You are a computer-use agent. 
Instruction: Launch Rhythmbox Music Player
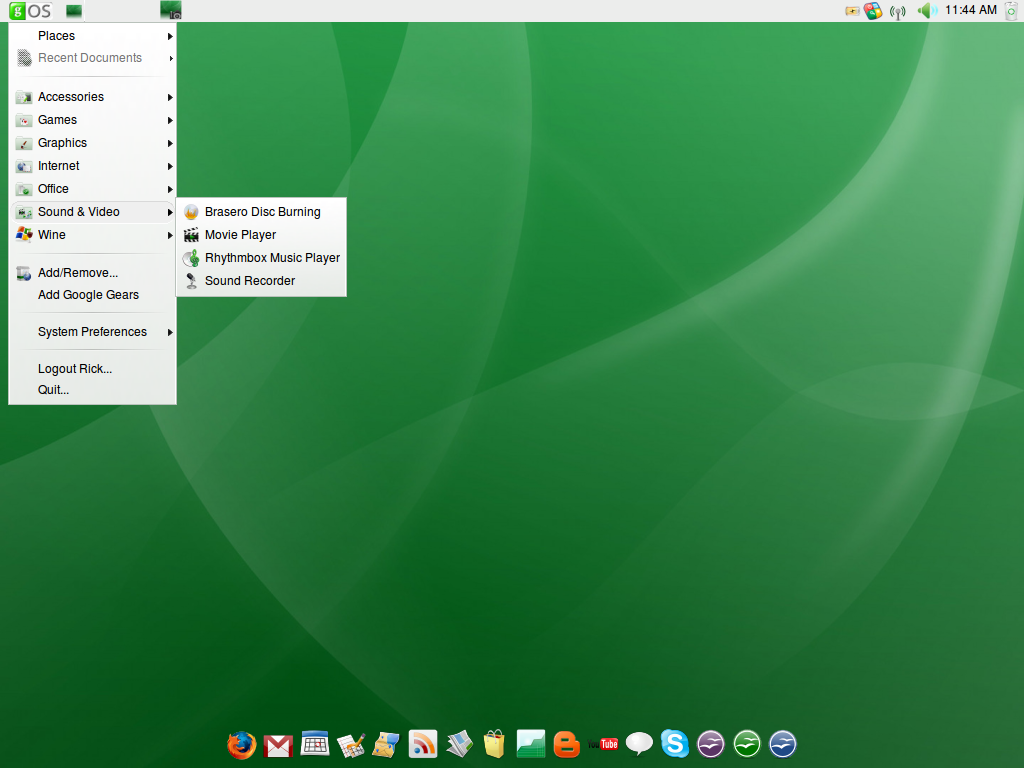pos(261,257)
